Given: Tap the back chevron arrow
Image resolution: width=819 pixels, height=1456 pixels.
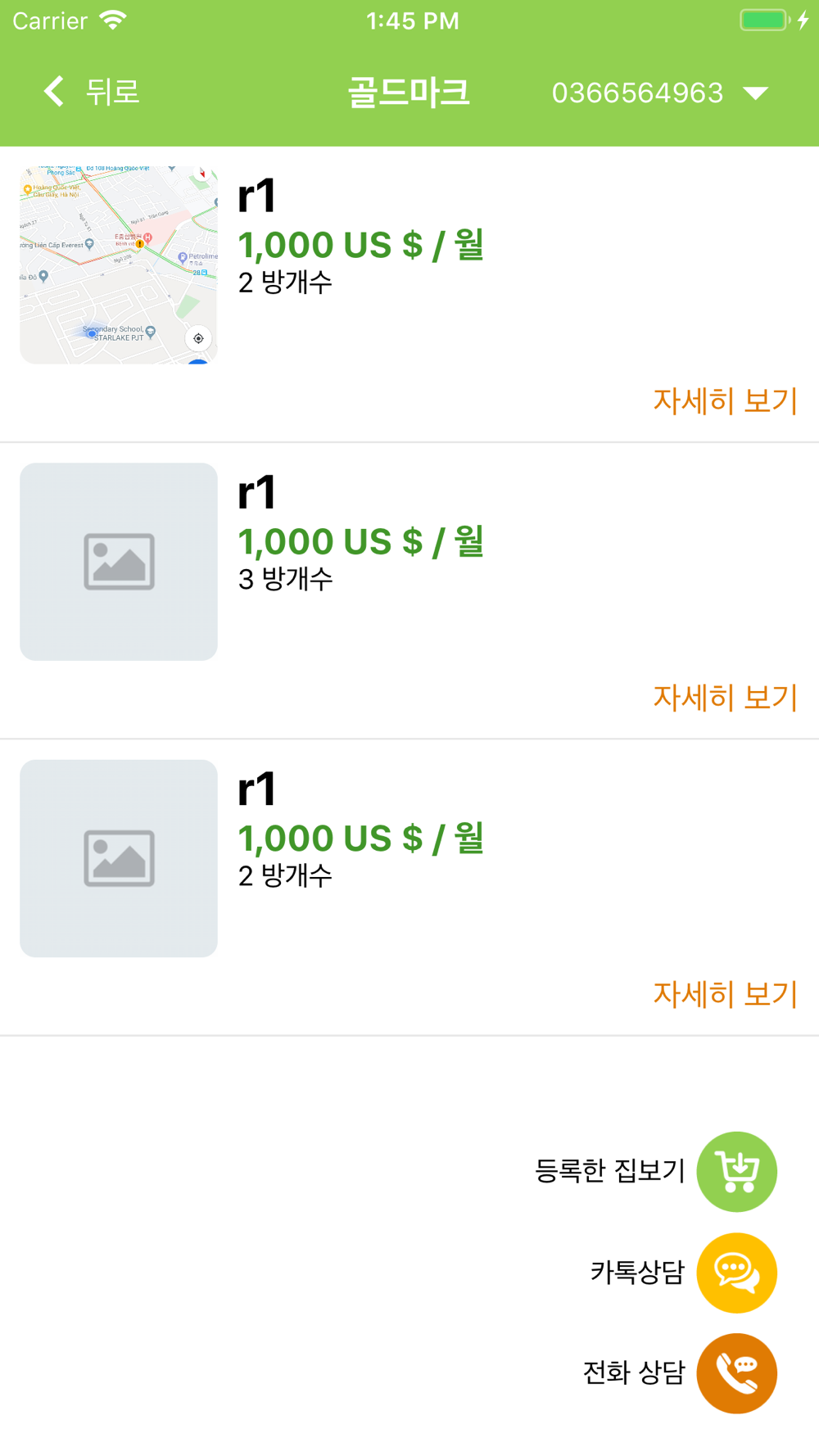Looking at the screenshot, I should tap(54, 91).
